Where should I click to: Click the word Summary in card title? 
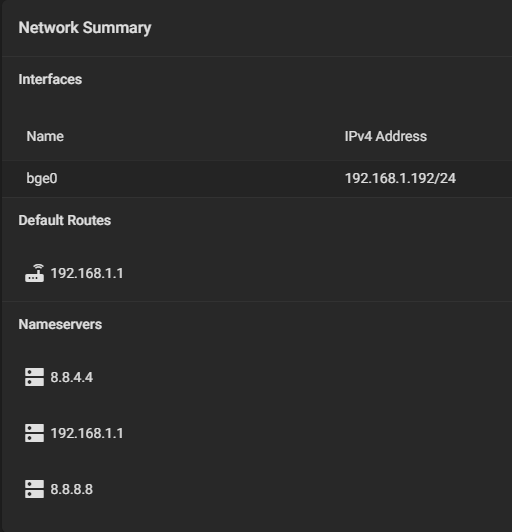117,28
